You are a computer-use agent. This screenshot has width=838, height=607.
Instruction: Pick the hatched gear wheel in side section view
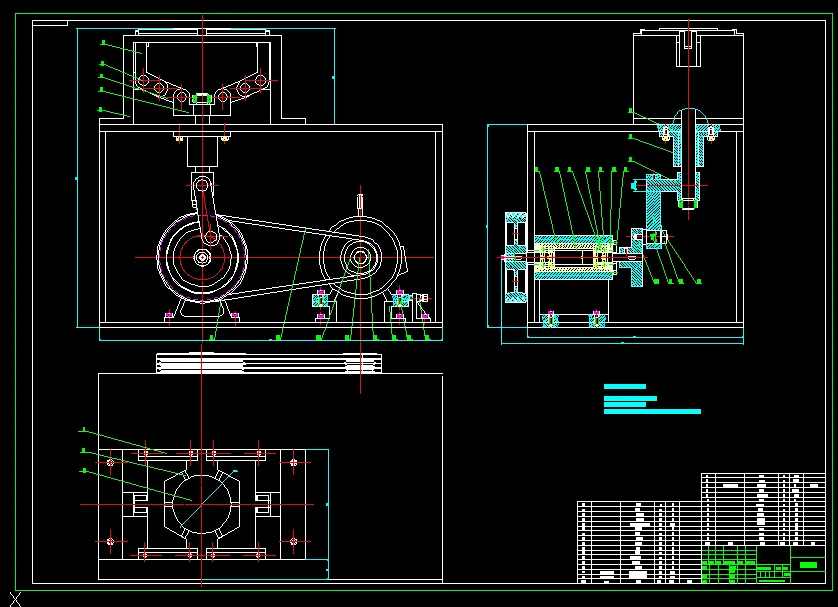tap(516, 258)
